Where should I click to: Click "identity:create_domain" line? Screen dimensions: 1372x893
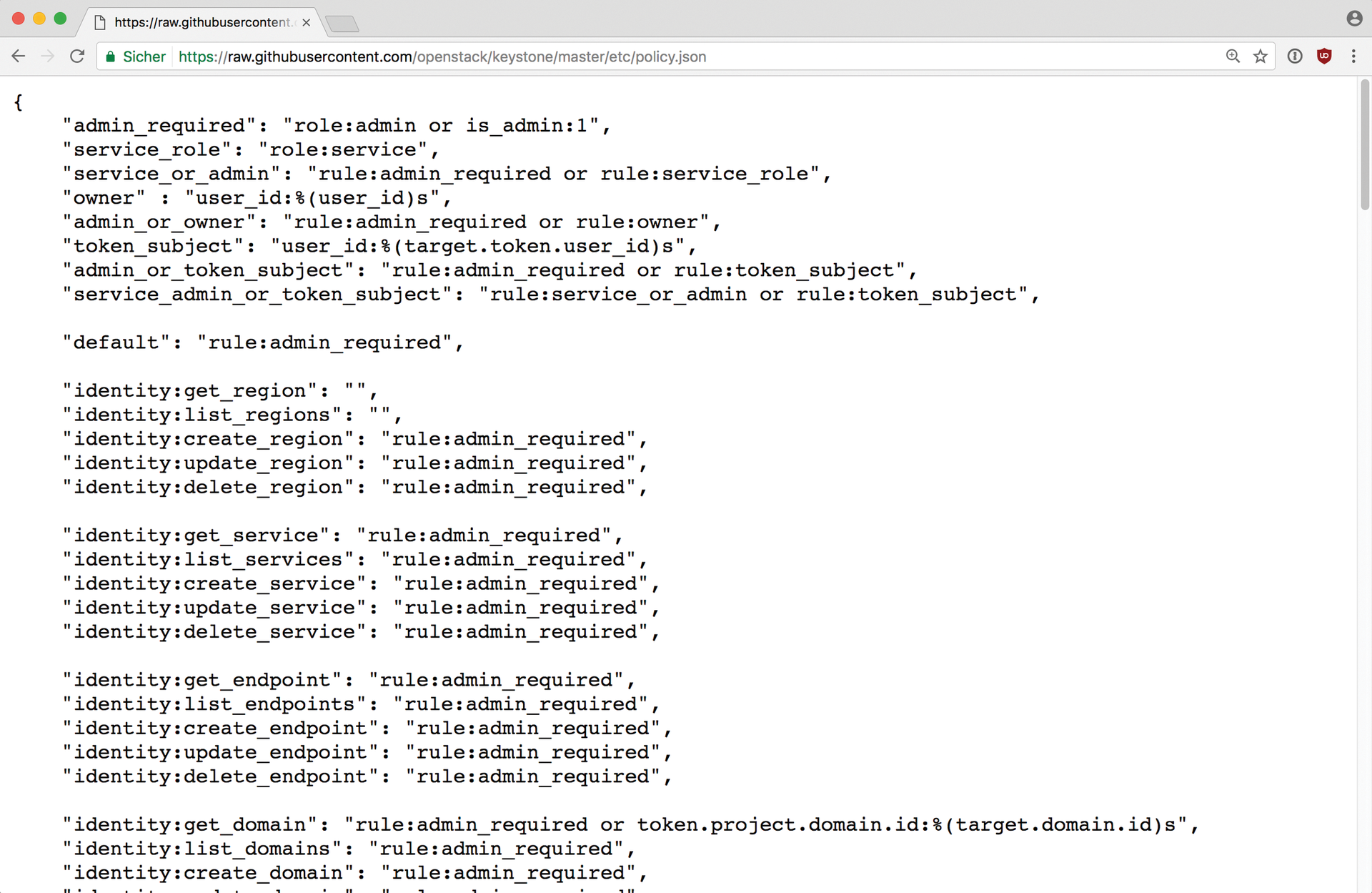coord(355,873)
